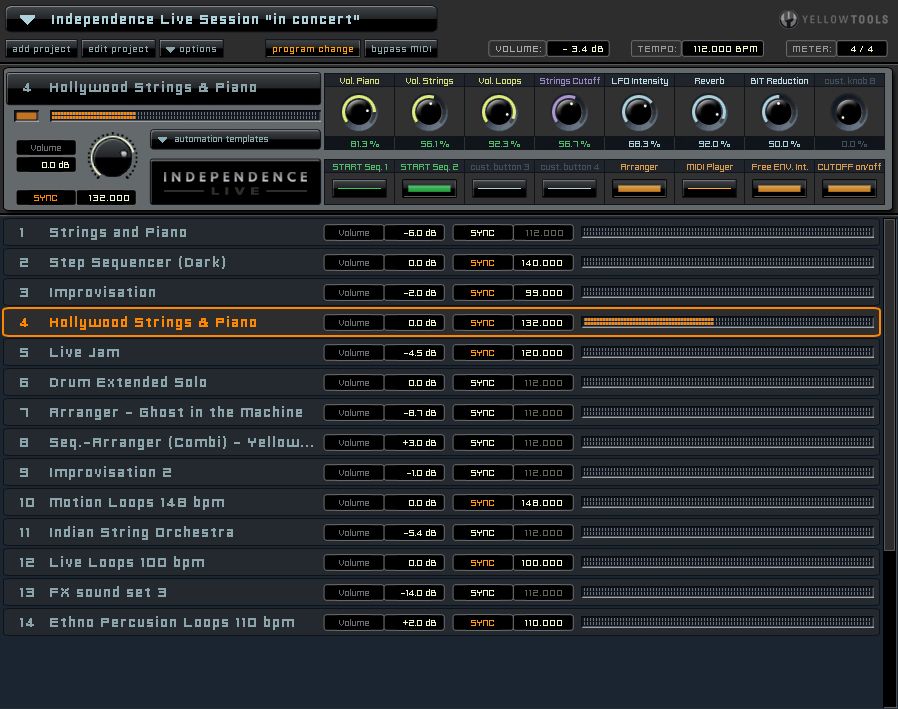Image resolution: width=898 pixels, height=709 pixels.
Task: Click the Vol. Loops knob
Action: point(499,112)
